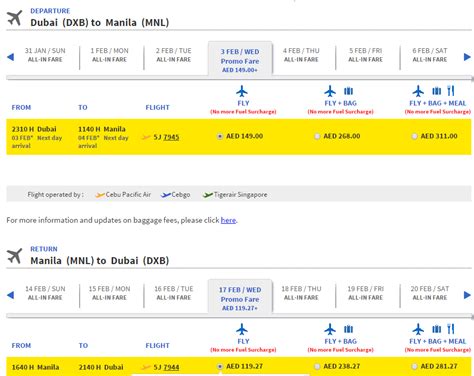This screenshot has height=376, width=474.
Task: Click the departure 'FLIGHT' column header
Action: click(x=157, y=108)
